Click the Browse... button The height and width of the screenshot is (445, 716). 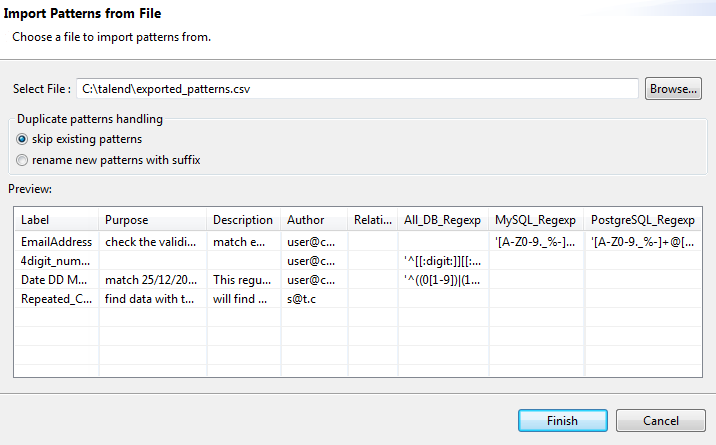(x=673, y=89)
